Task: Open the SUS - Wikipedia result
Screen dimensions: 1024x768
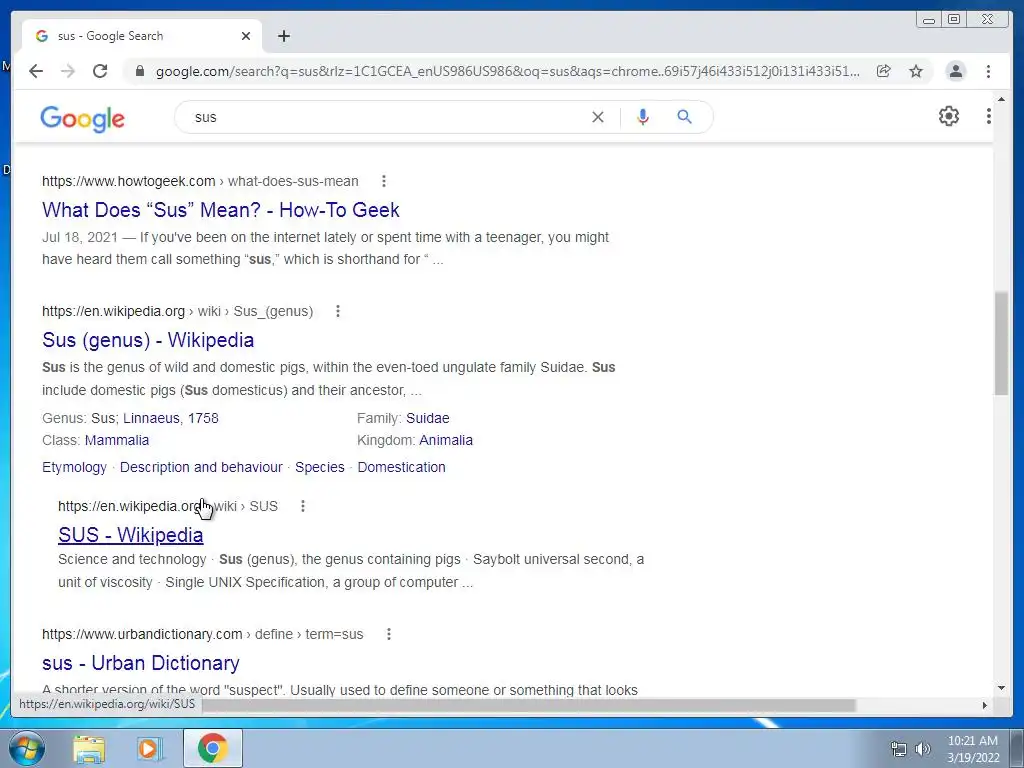Action: (x=131, y=535)
